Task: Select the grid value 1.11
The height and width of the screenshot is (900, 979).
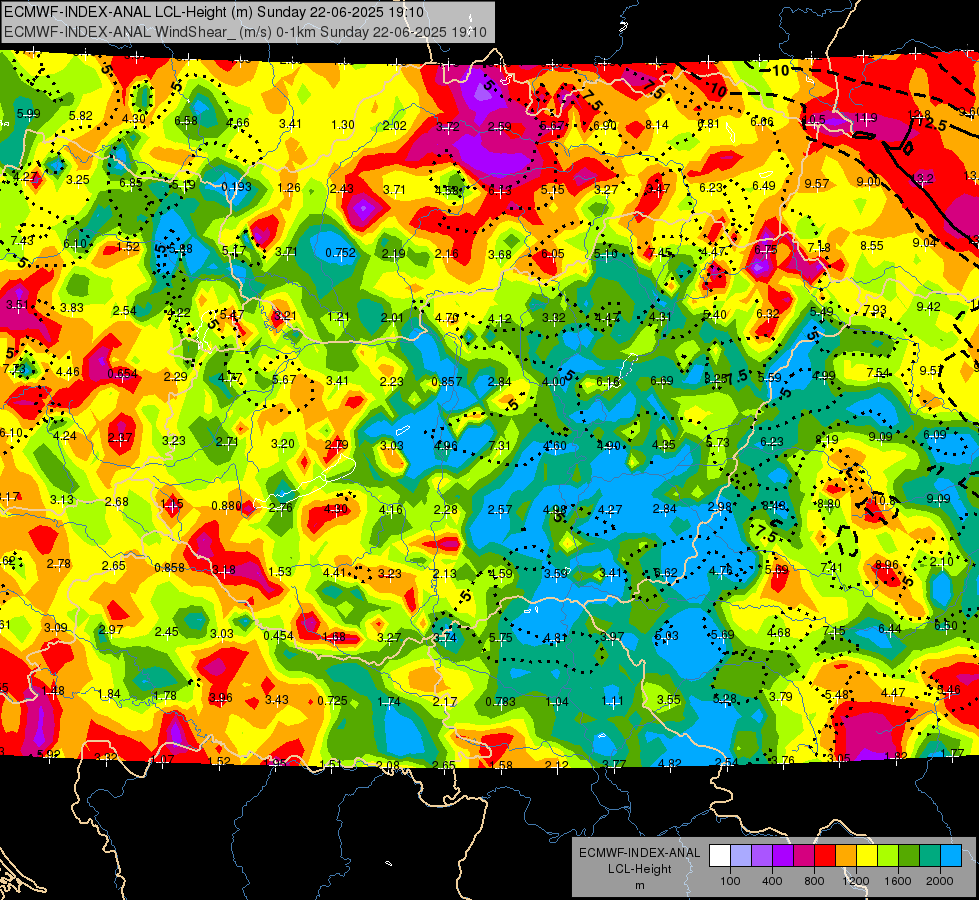Action: pos(612,701)
